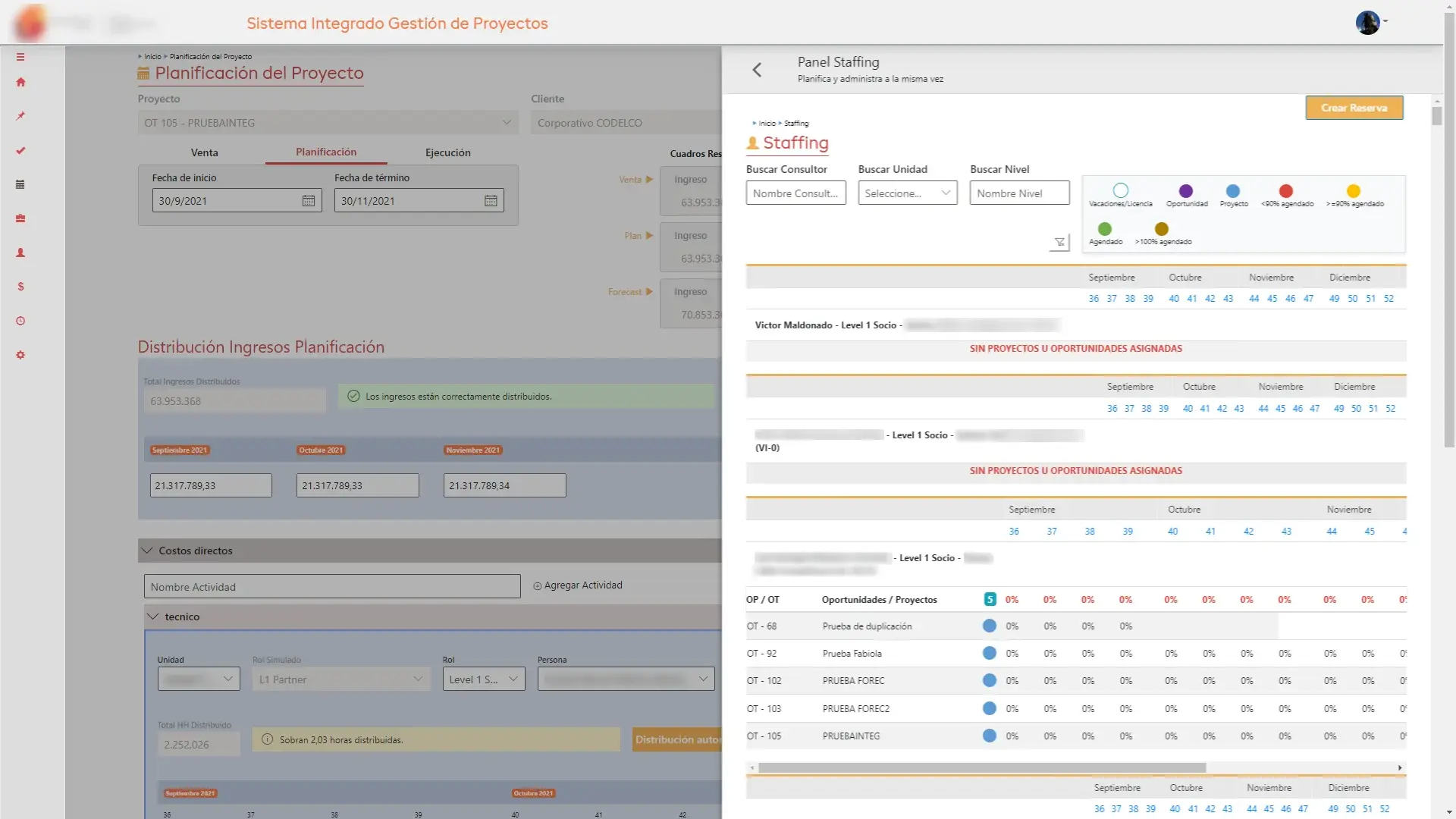Select Buscar Unidad dropdown
Image resolution: width=1456 pixels, height=819 pixels.
[x=904, y=193]
